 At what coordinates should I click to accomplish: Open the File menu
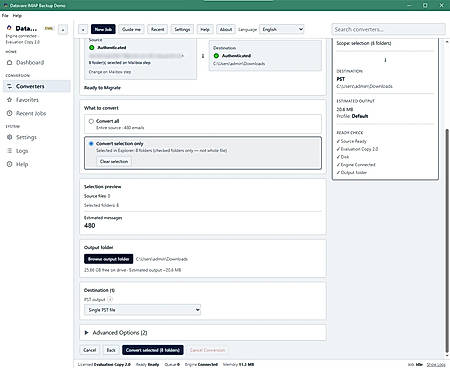click(x=5, y=16)
